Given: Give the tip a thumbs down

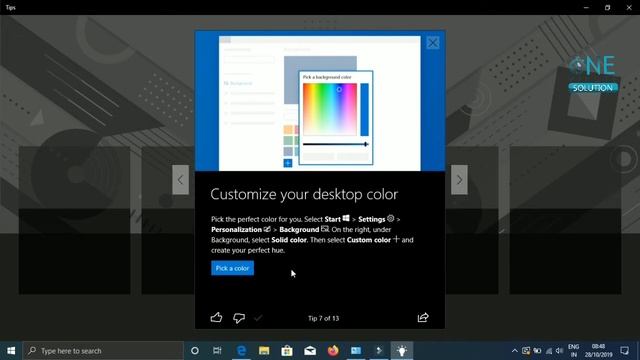Looking at the screenshot, I should pyautogui.click(x=239, y=318).
